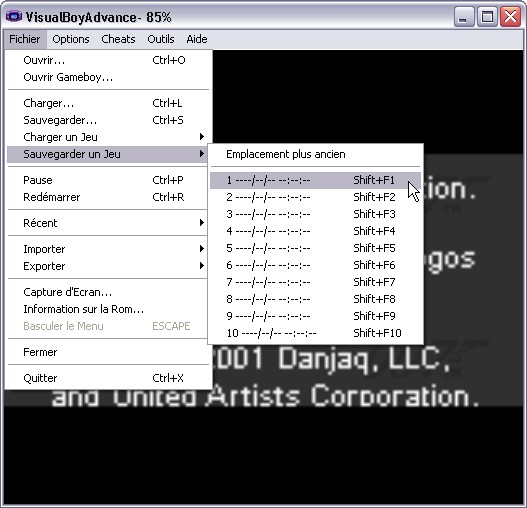Click Fermer in the Fichier menu
Screen dimensions: 527x508
click(x=108, y=352)
